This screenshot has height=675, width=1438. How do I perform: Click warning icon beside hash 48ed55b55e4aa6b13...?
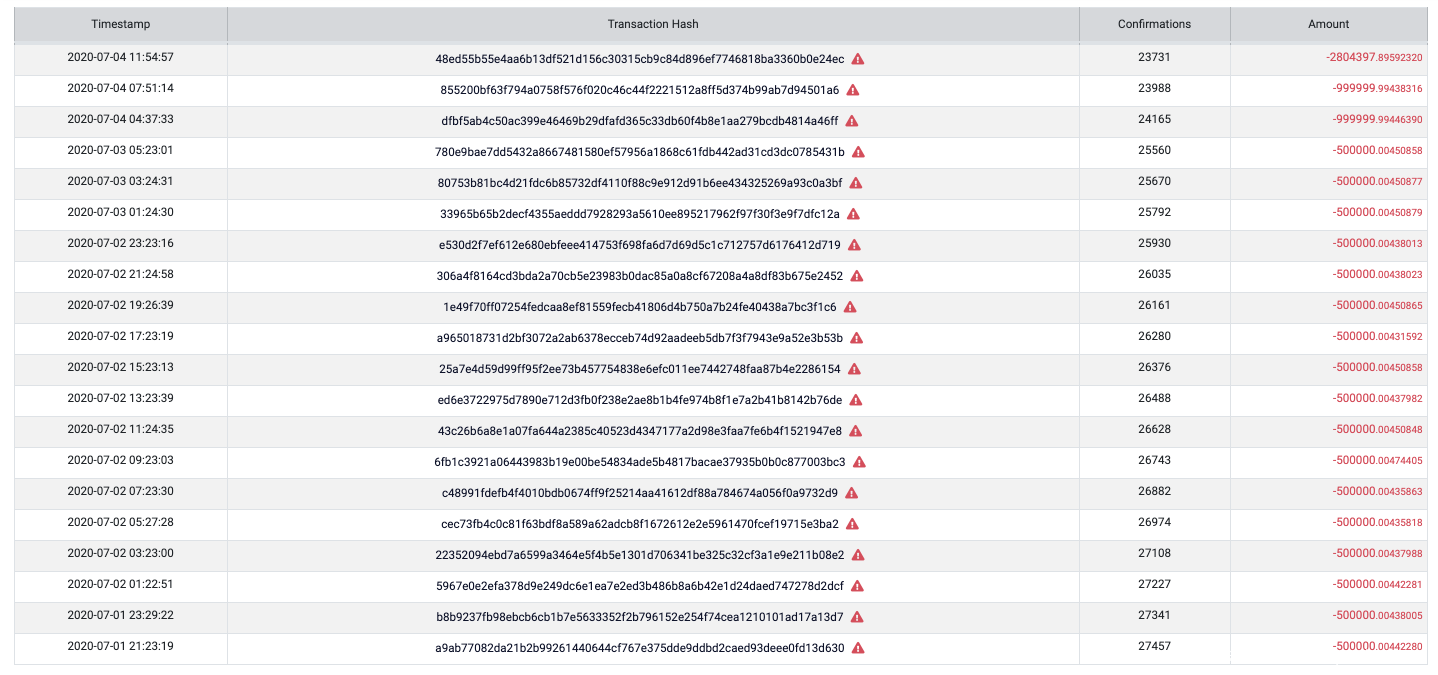[x=858, y=59]
